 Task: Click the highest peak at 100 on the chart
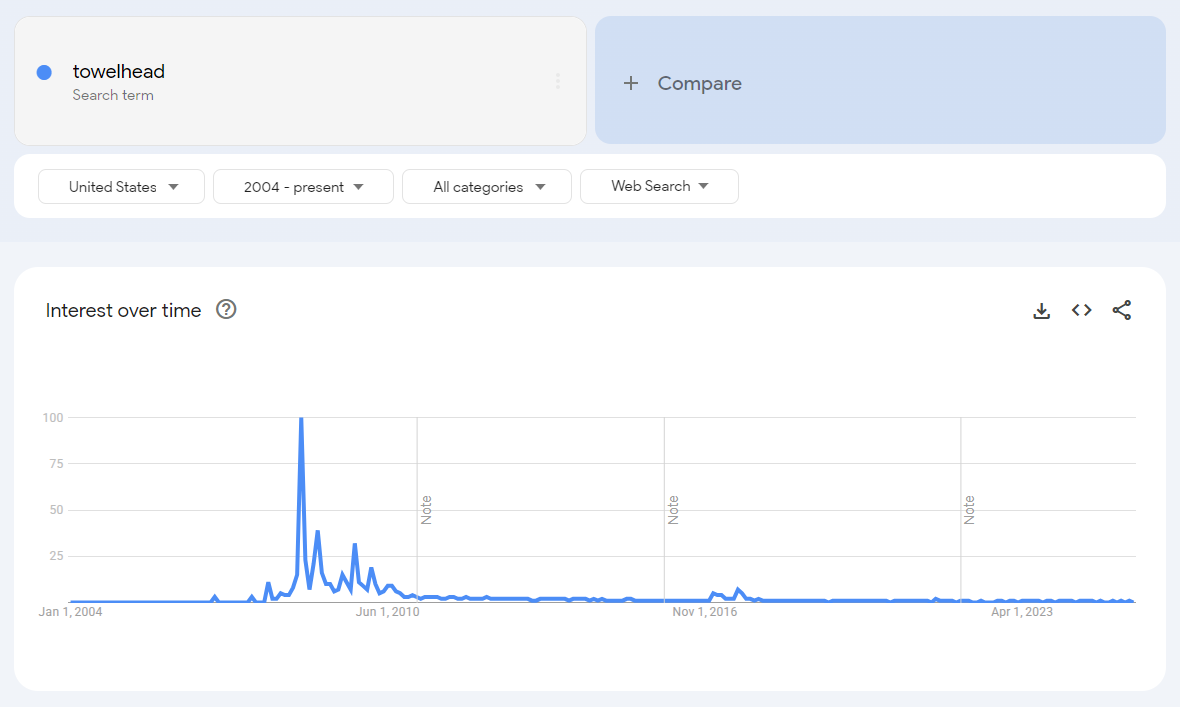(x=301, y=419)
